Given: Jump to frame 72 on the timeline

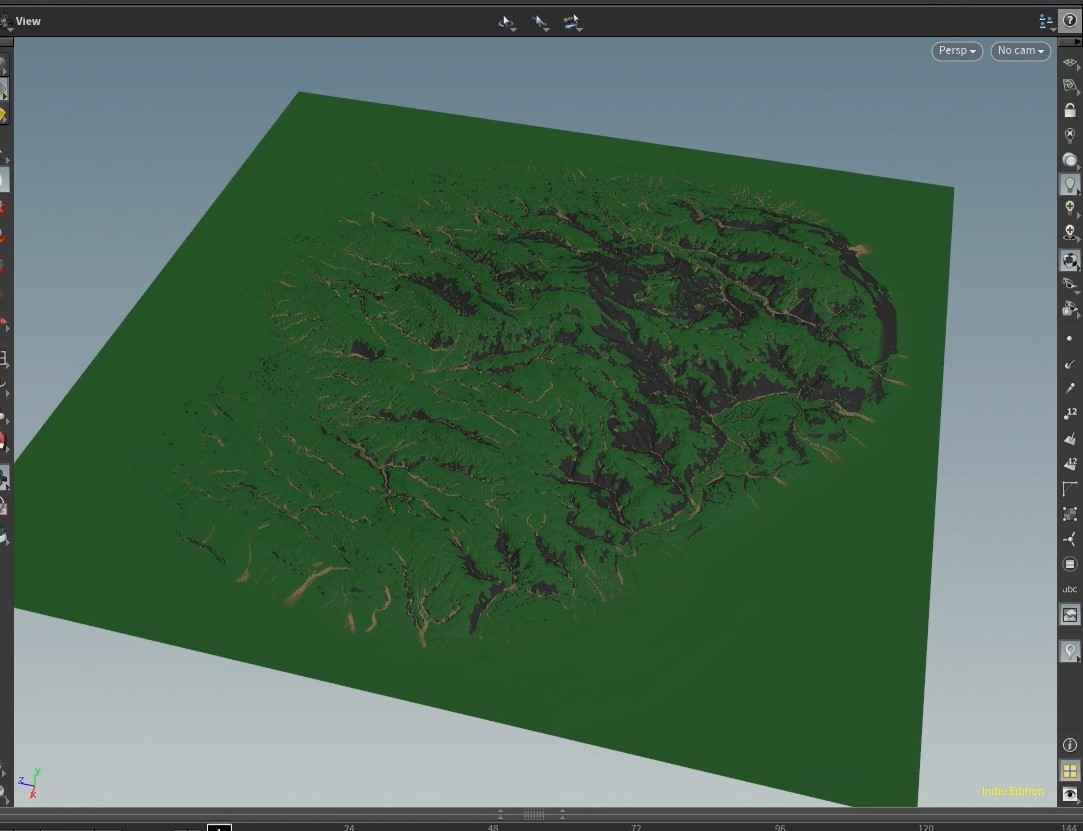Looking at the screenshot, I should point(636,826).
